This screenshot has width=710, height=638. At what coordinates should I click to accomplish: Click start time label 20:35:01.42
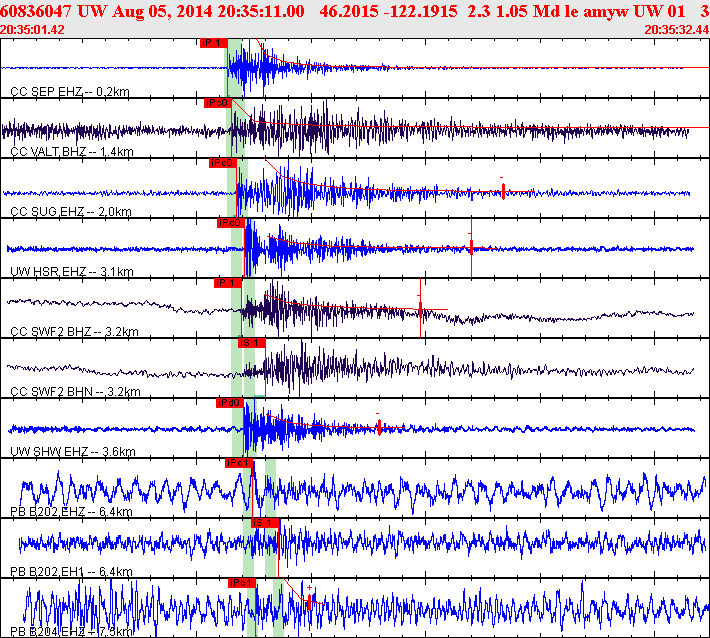click(32, 30)
